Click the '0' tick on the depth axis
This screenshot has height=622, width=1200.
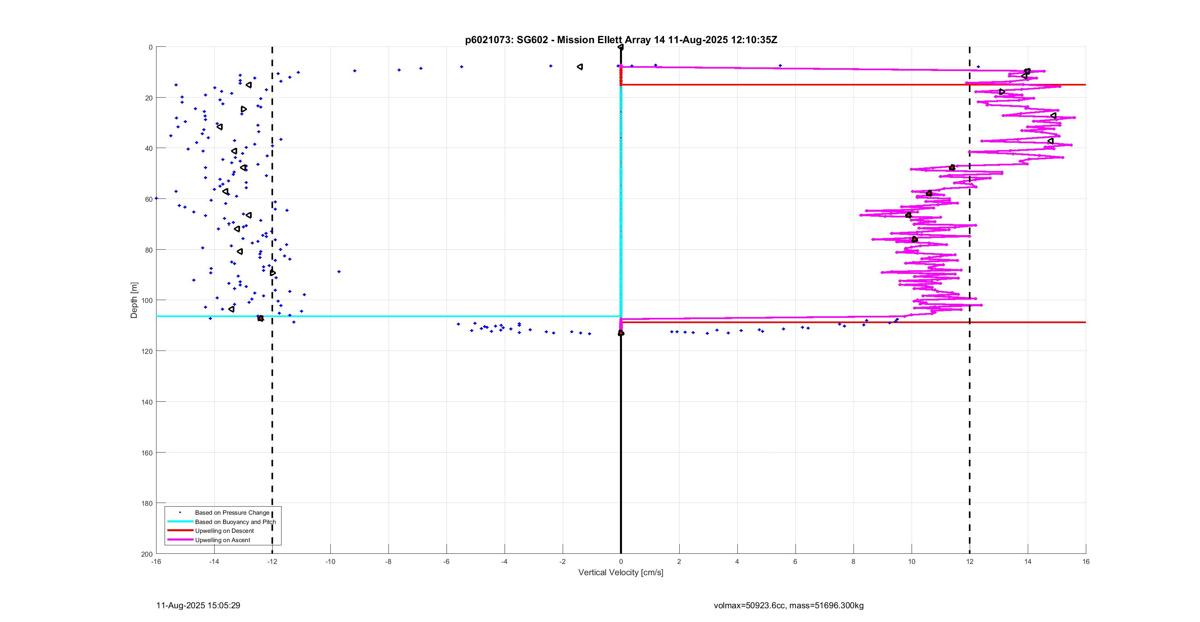tap(150, 47)
